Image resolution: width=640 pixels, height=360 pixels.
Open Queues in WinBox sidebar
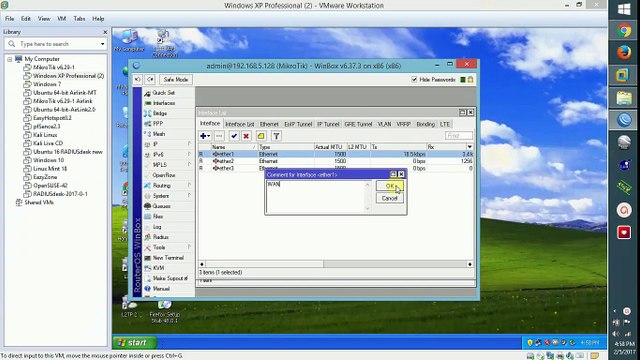pos(161,206)
